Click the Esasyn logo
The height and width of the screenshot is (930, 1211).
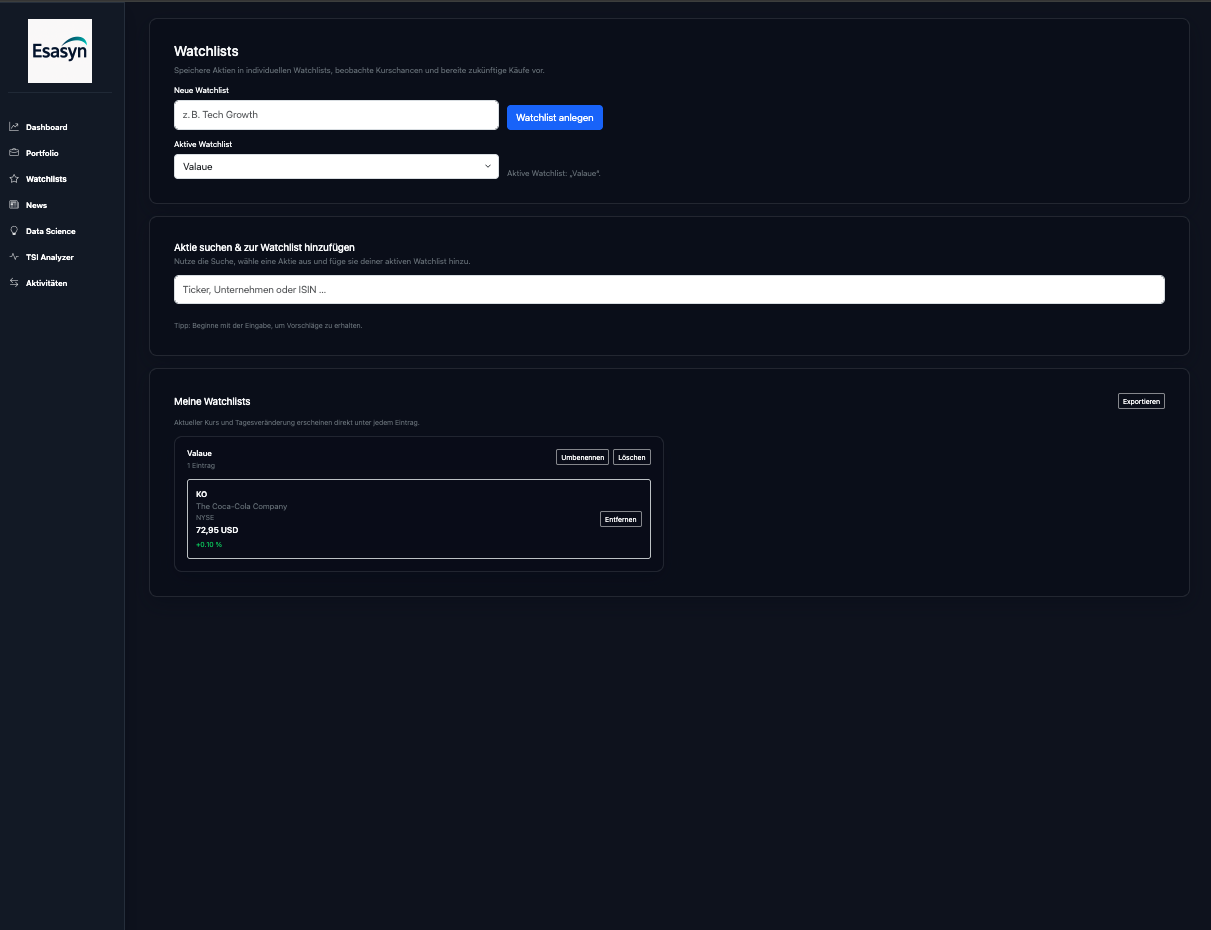60,51
